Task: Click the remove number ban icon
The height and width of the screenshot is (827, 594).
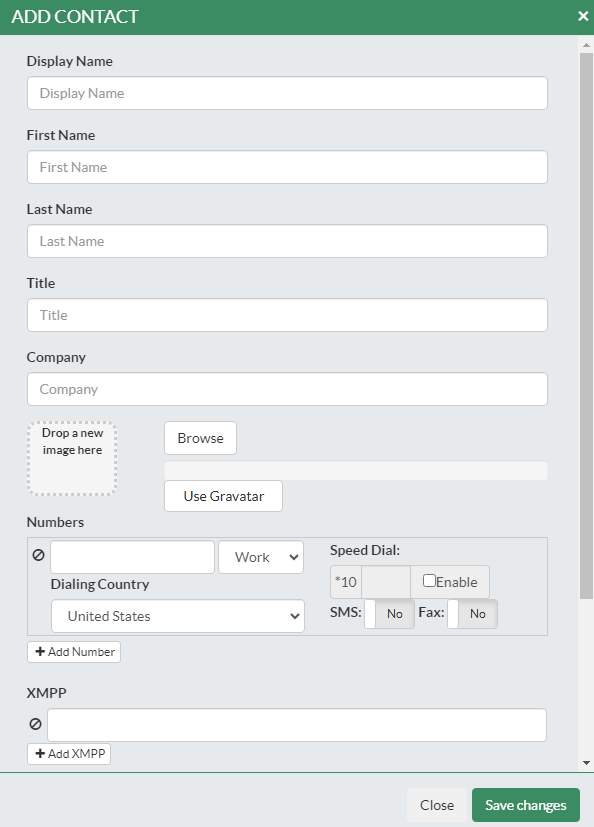Action: point(39,555)
